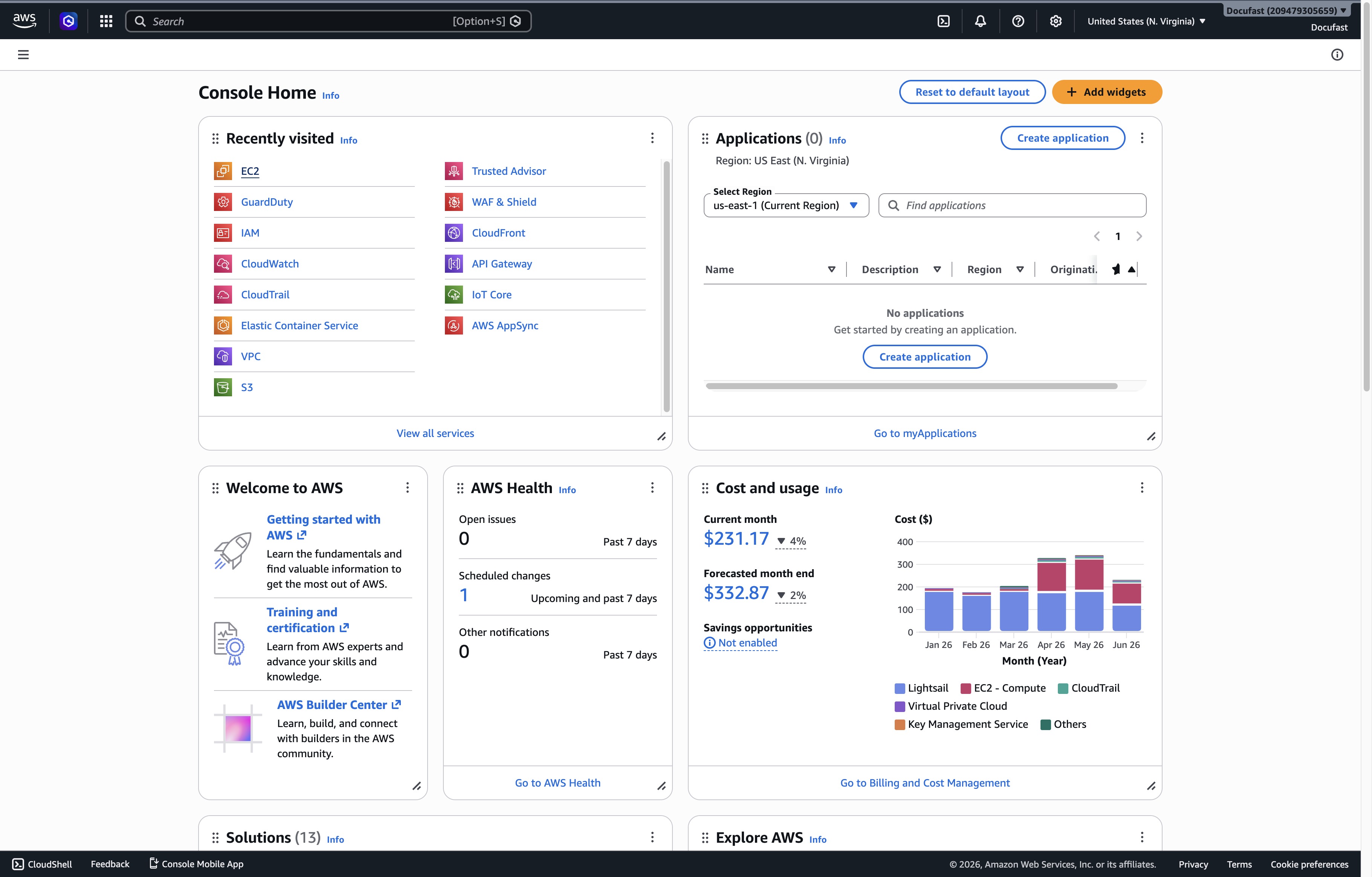Viewport: 1372px width, 877px height.
Task: Open Privacy footer link
Action: click(1193, 865)
